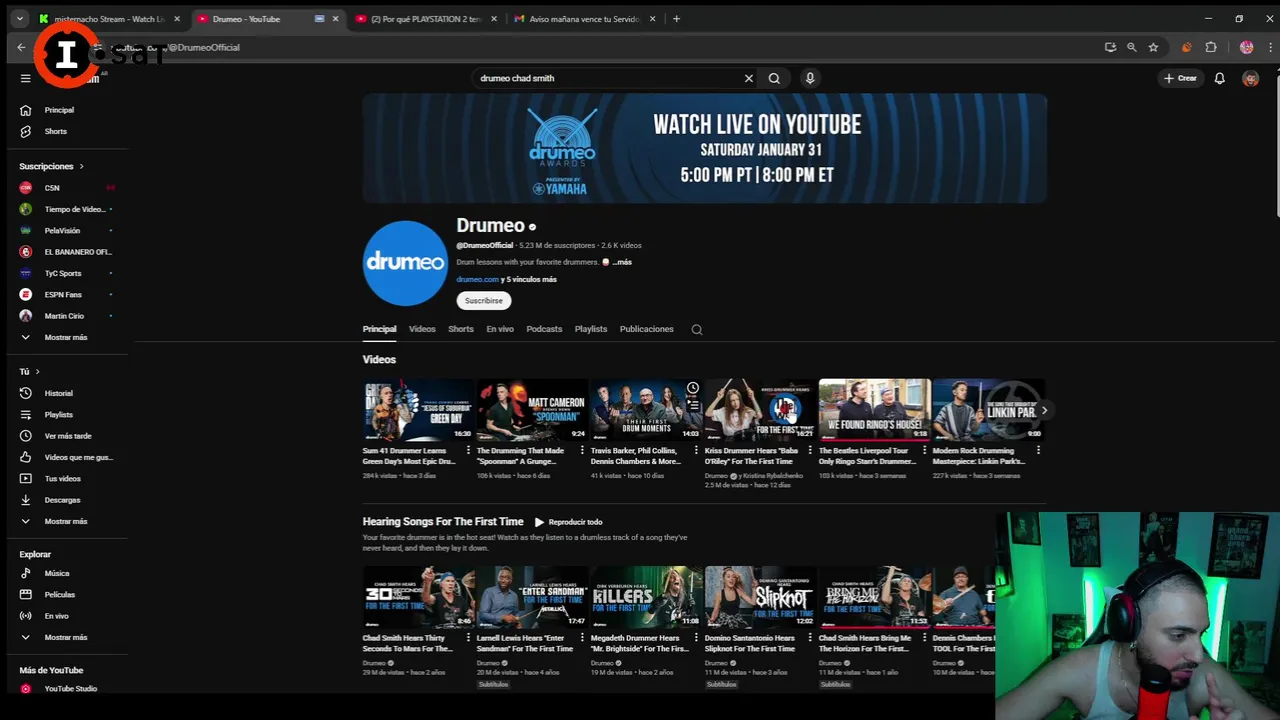The image size is (1280, 720).
Task: Click the Drumeo Awards channel banner
Action: 705,149
